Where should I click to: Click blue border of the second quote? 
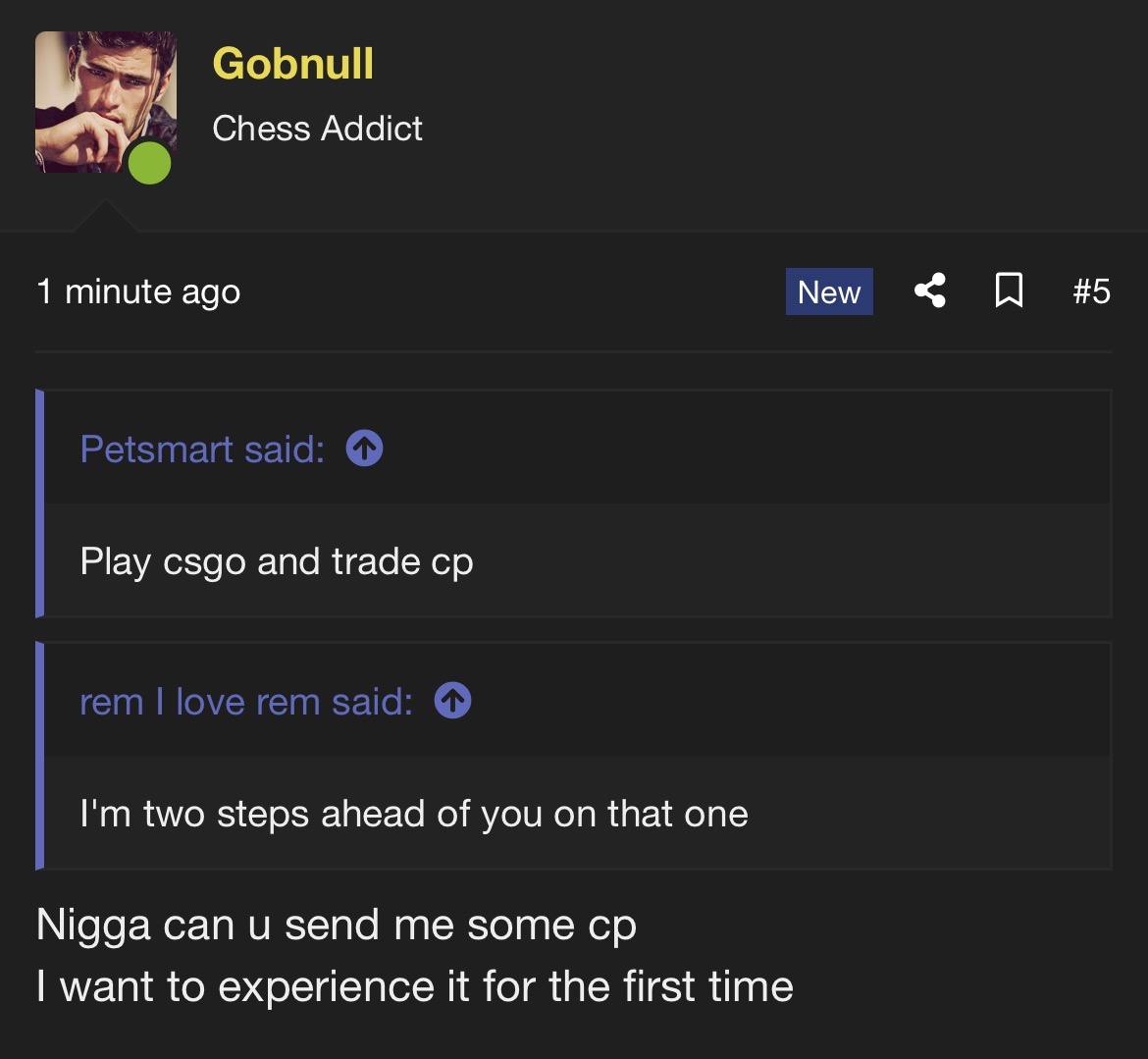(40, 756)
